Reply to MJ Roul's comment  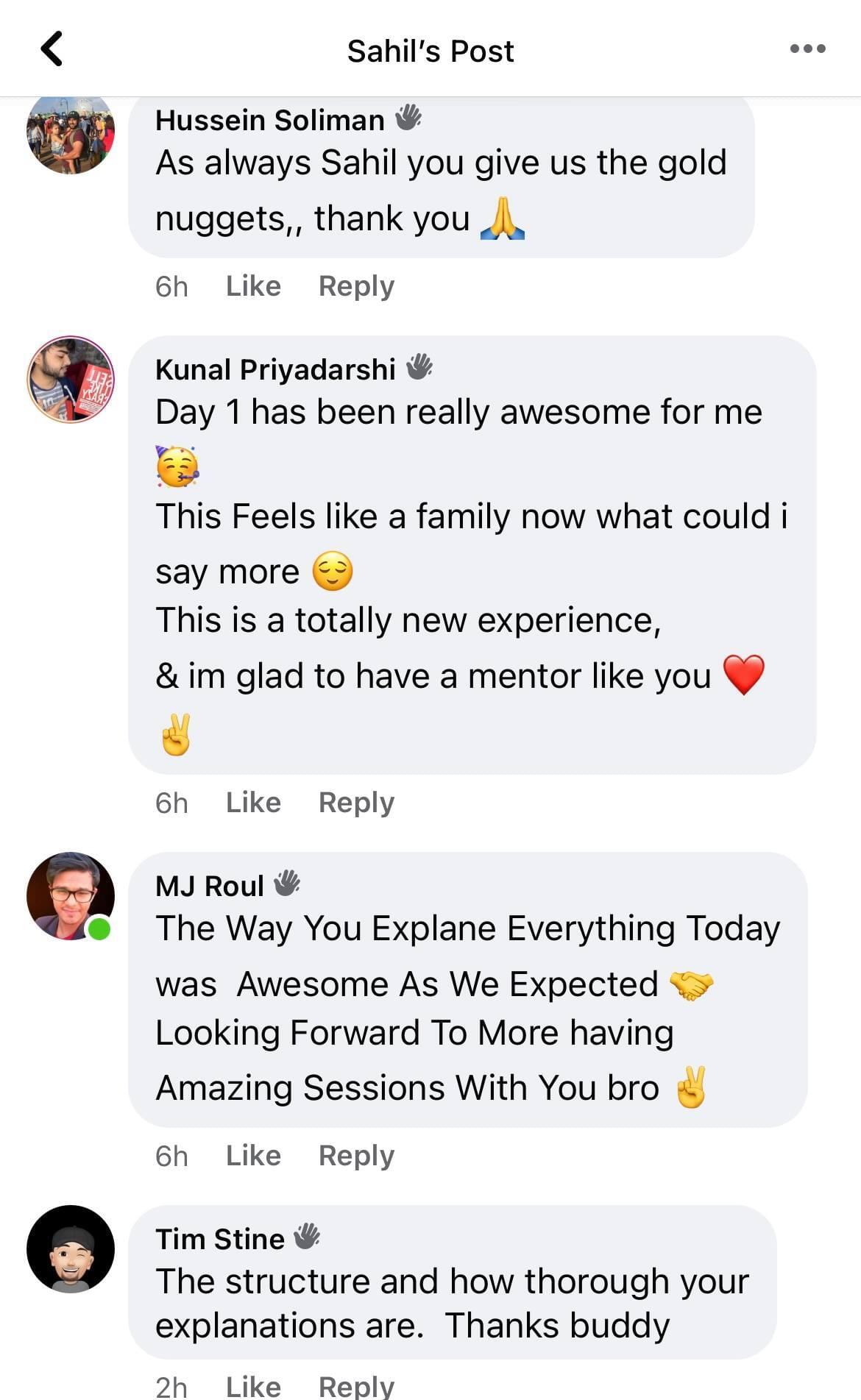coord(356,1156)
